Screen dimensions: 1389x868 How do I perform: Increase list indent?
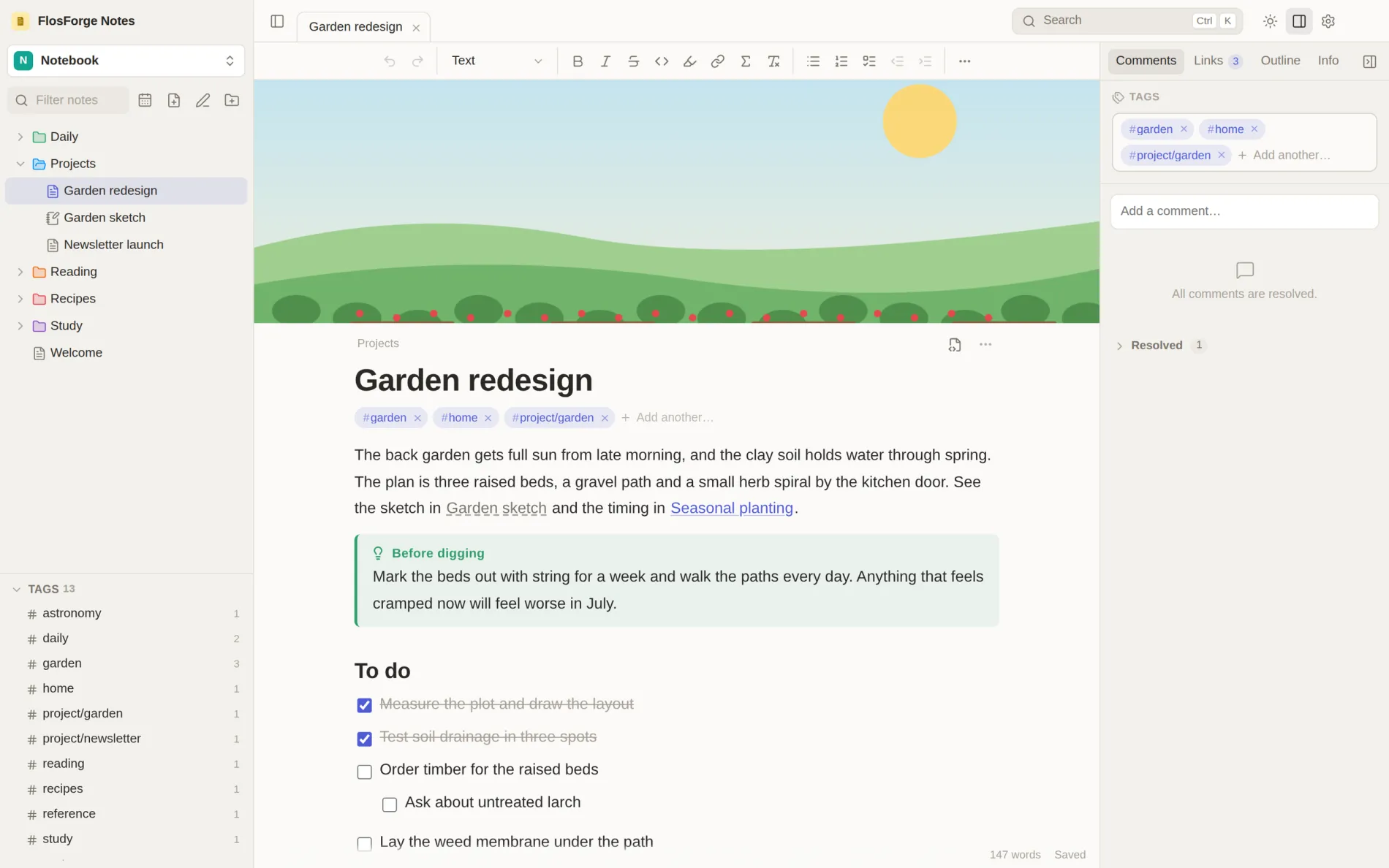point(926,61)
